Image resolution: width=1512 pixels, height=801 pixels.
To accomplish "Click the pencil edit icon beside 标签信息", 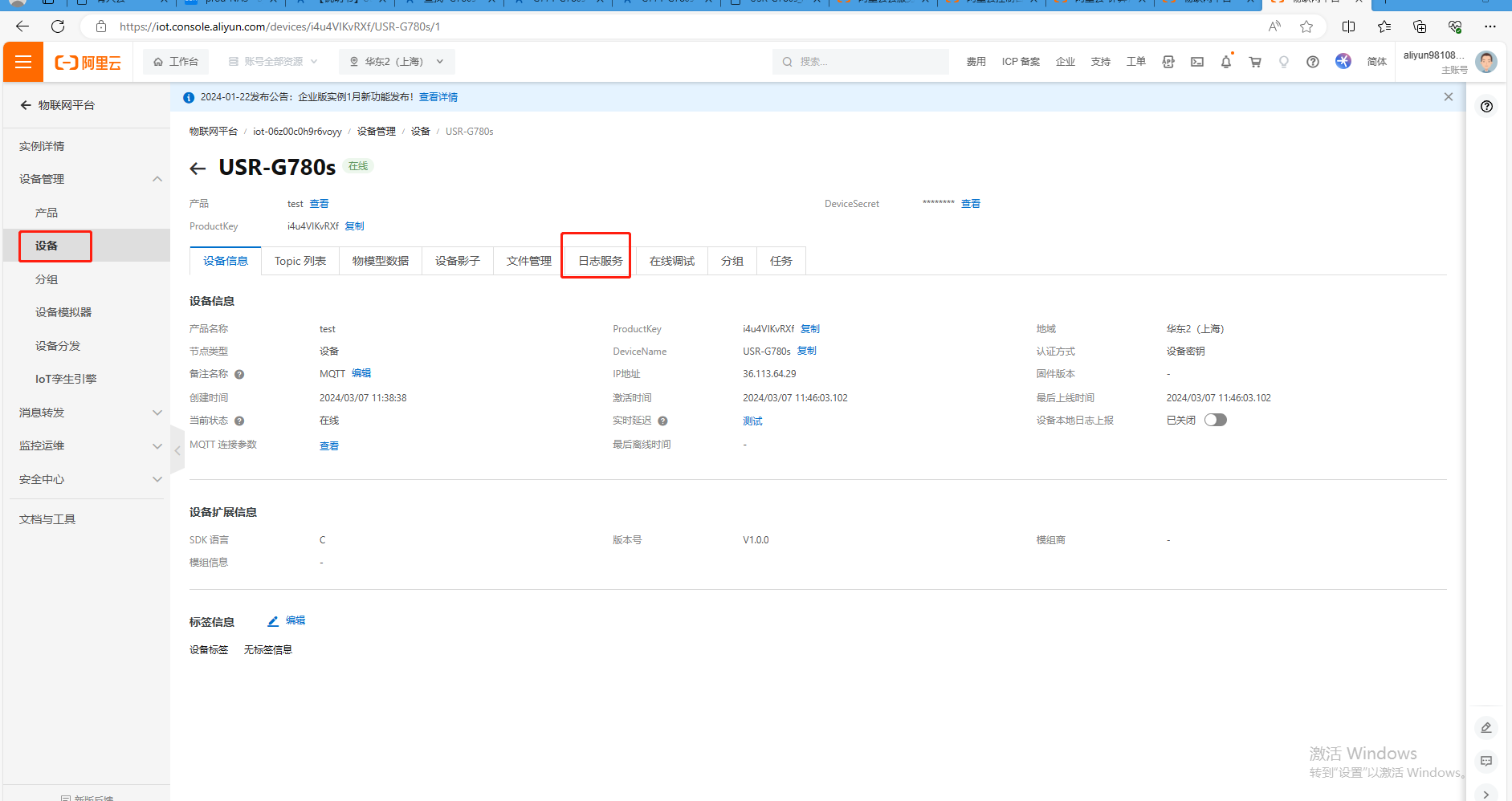I will click(x=273, y=621).
